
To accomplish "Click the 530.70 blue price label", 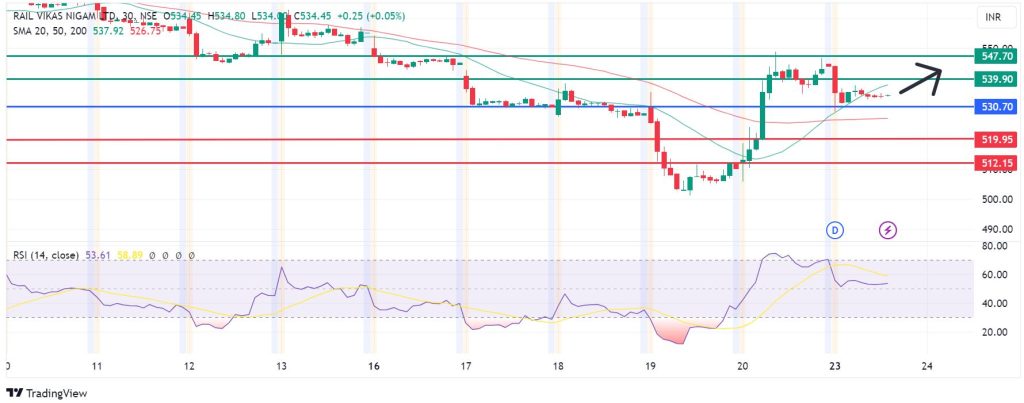I will [x=997, y=106].
